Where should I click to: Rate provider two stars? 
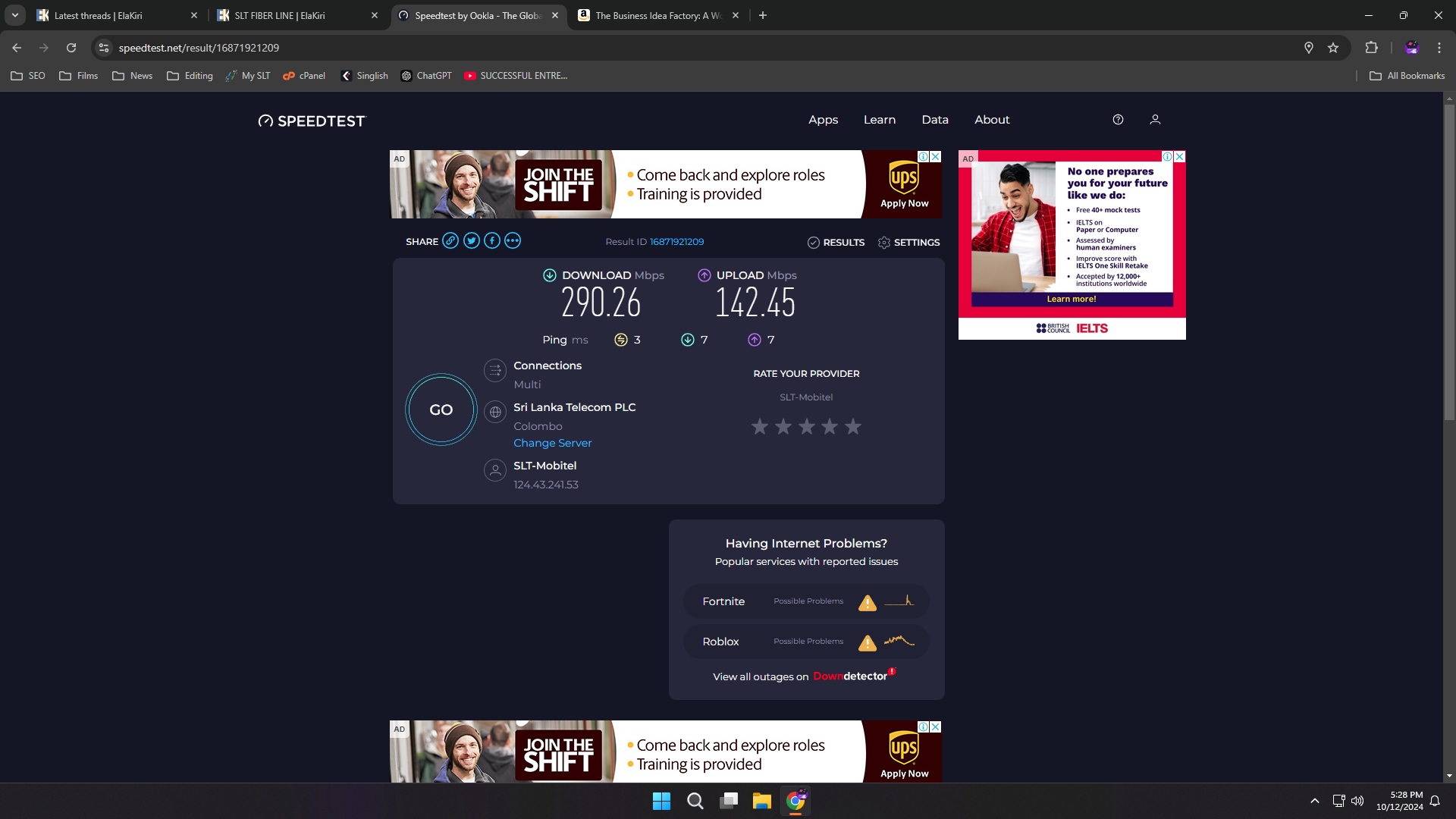tap(783, 427)
